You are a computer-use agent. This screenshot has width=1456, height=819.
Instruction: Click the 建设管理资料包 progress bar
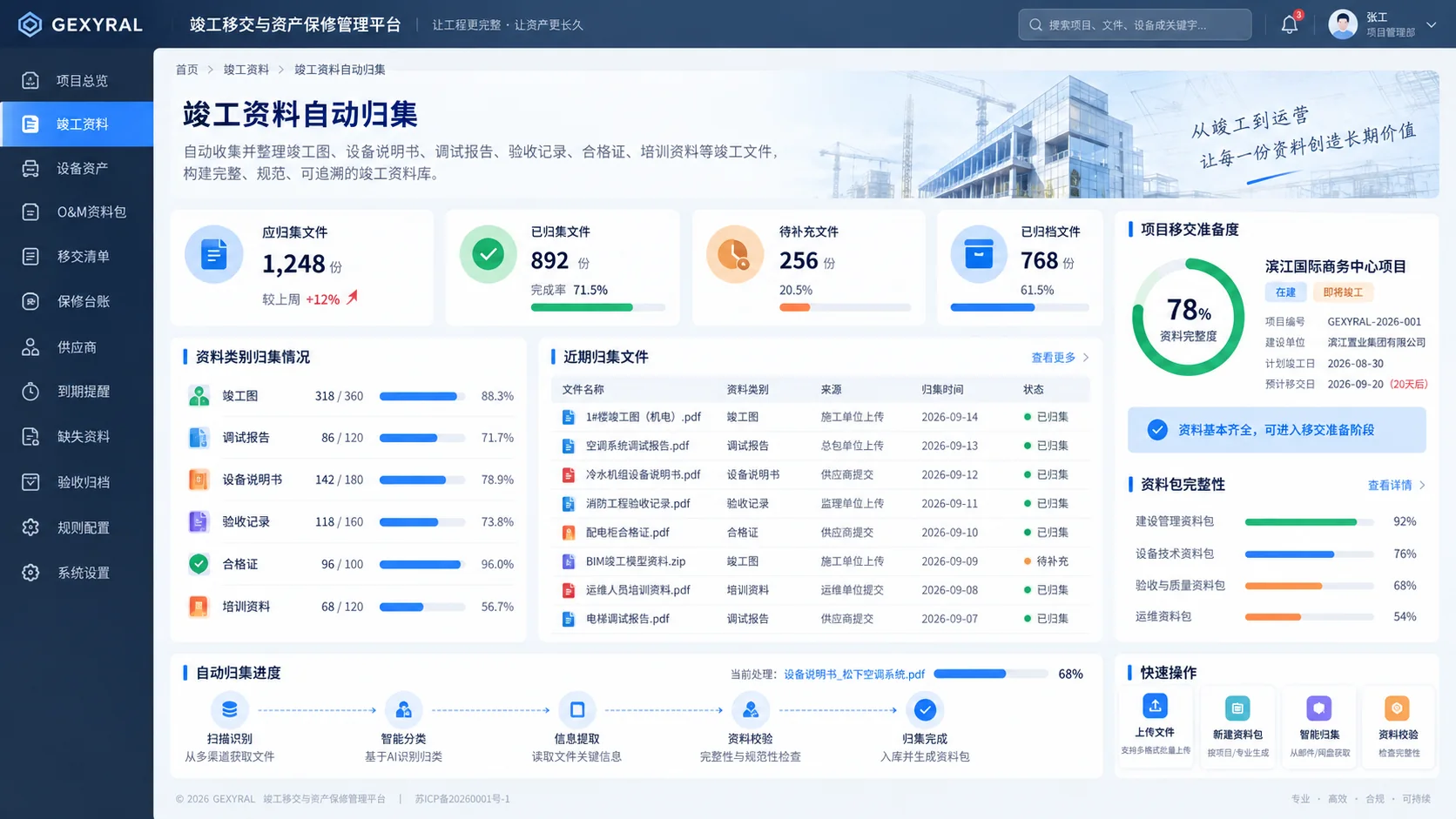(1310, 522)
